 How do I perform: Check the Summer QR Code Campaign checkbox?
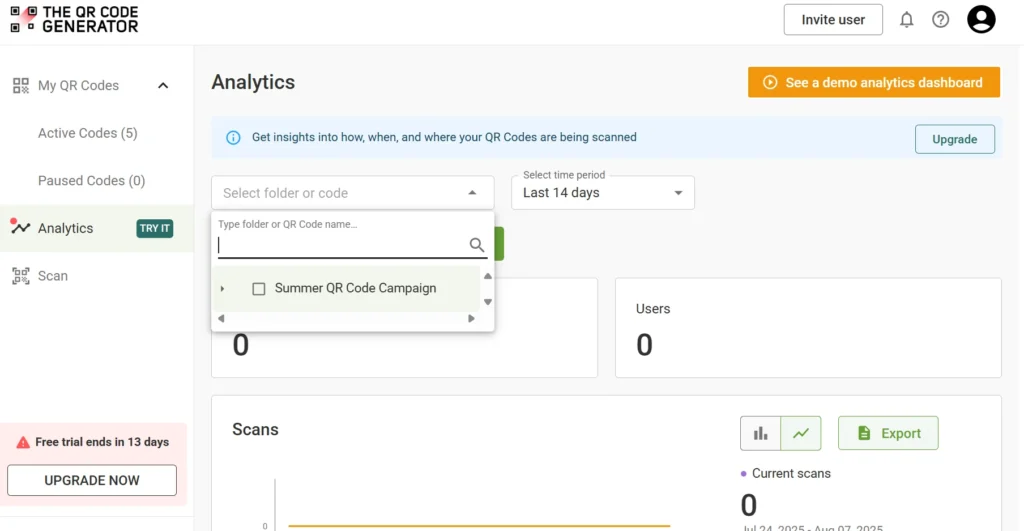[259, 289]
